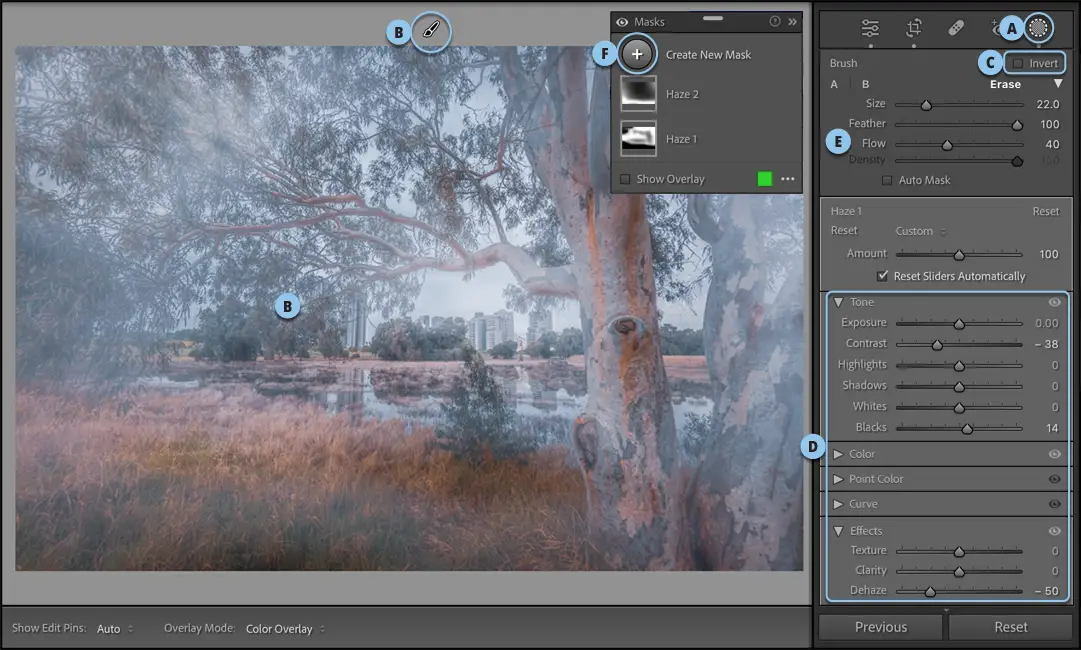Select the Masking tool
Screen dimensions: 1081x650
click(x=1038, y=28)
